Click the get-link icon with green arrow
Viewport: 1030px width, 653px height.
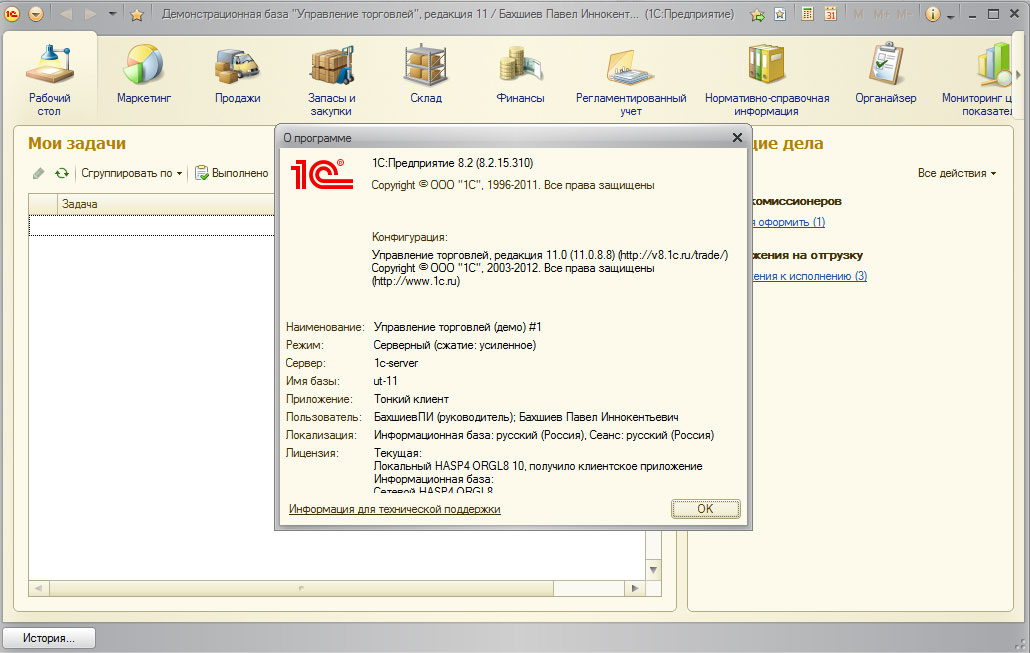tap(757, 14)
